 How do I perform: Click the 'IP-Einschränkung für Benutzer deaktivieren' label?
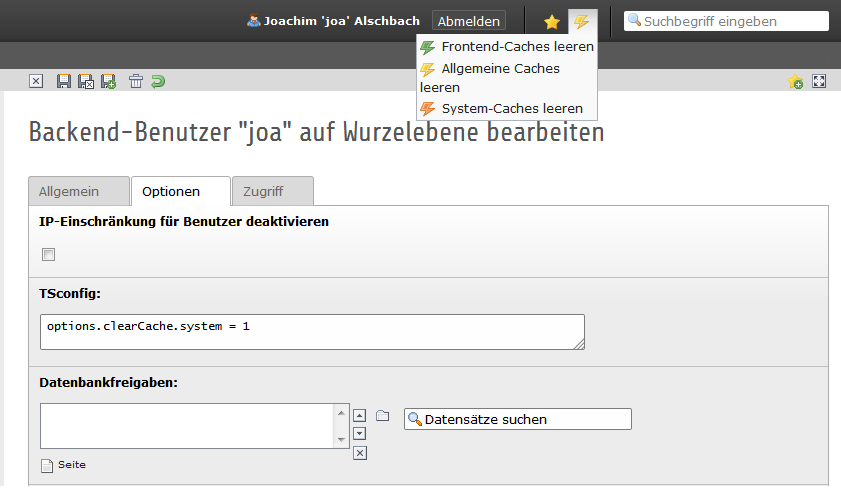[x=184, y=221]
